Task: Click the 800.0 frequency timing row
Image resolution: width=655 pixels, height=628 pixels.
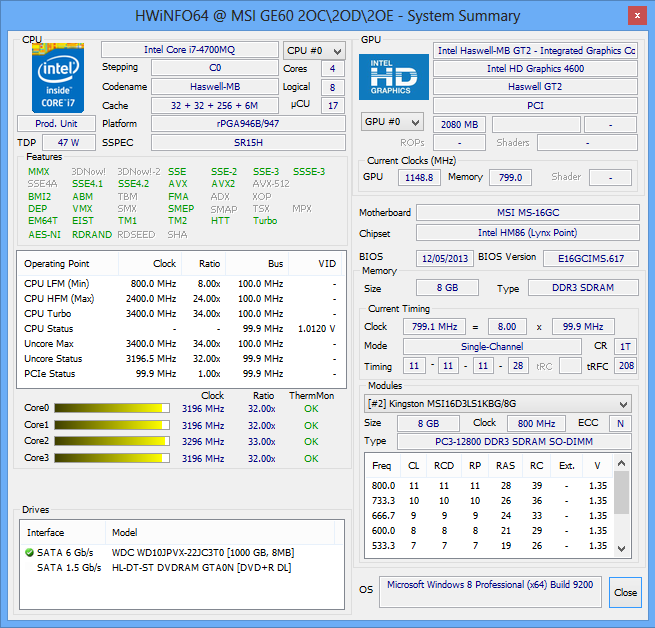Action: [489, 486]
